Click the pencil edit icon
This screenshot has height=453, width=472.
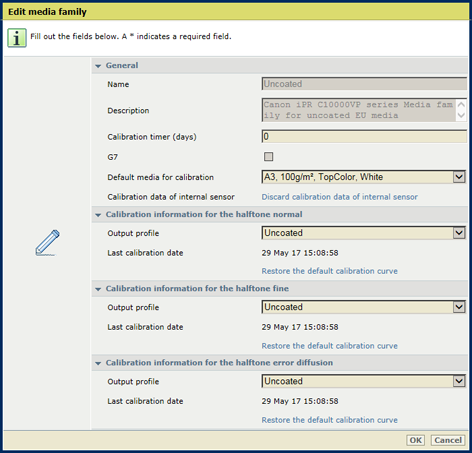47,243
